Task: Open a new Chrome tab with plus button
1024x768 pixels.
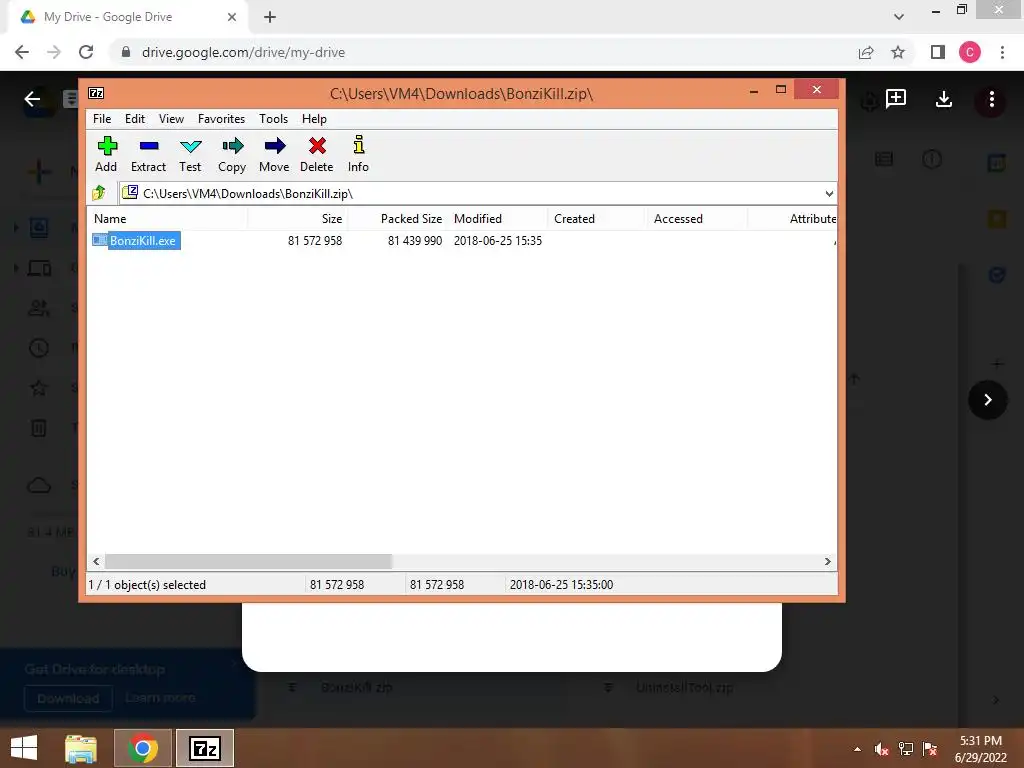Action: coord(270,17)
